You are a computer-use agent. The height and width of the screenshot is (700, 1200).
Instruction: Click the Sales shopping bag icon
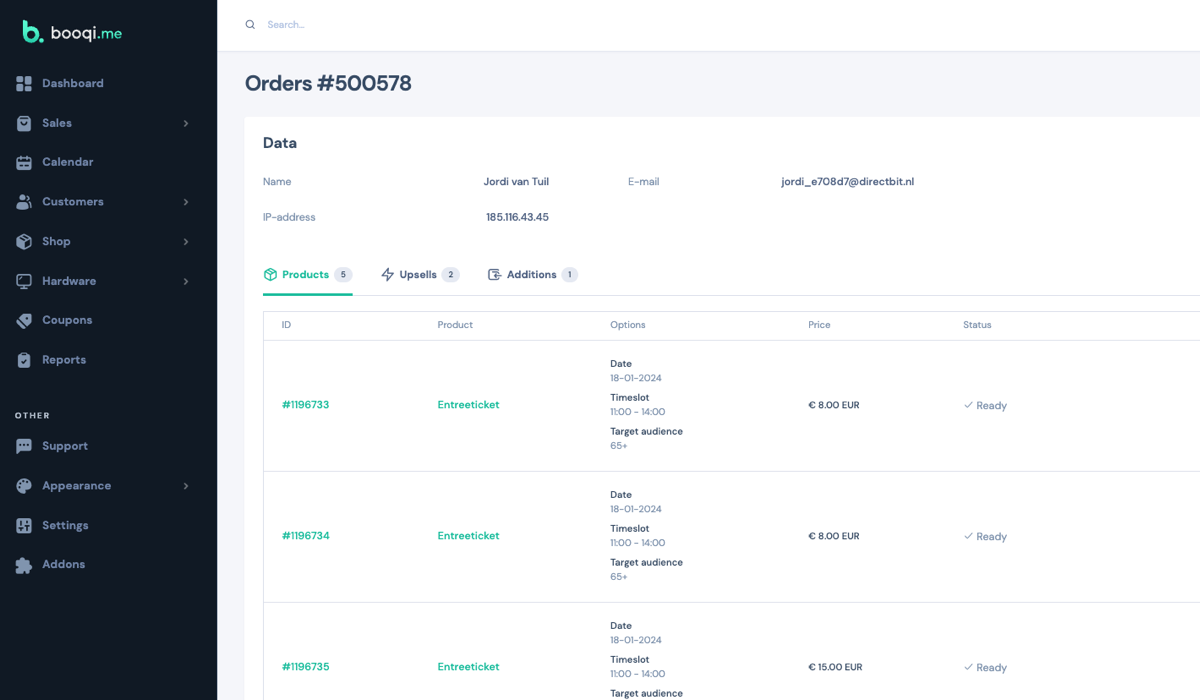pyautogui.click(x=24, y=123)
